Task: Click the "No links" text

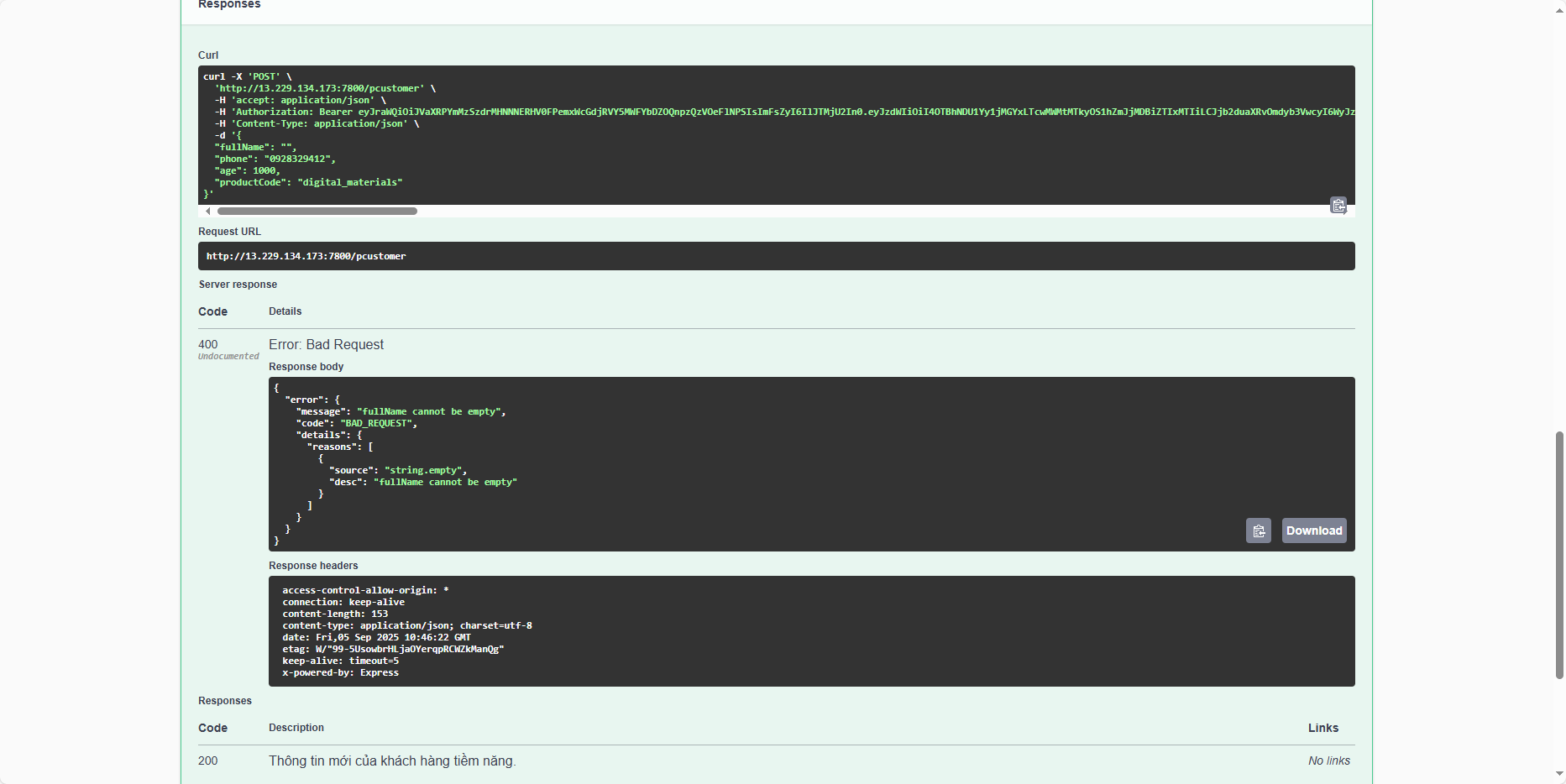Action: pyautogui.click(x=1328, y=760)
